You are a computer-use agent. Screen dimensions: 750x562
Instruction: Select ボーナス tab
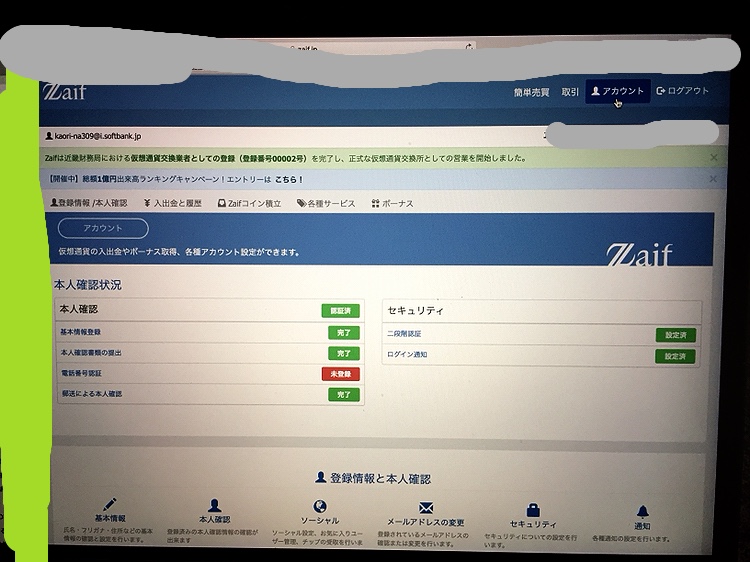392,203
